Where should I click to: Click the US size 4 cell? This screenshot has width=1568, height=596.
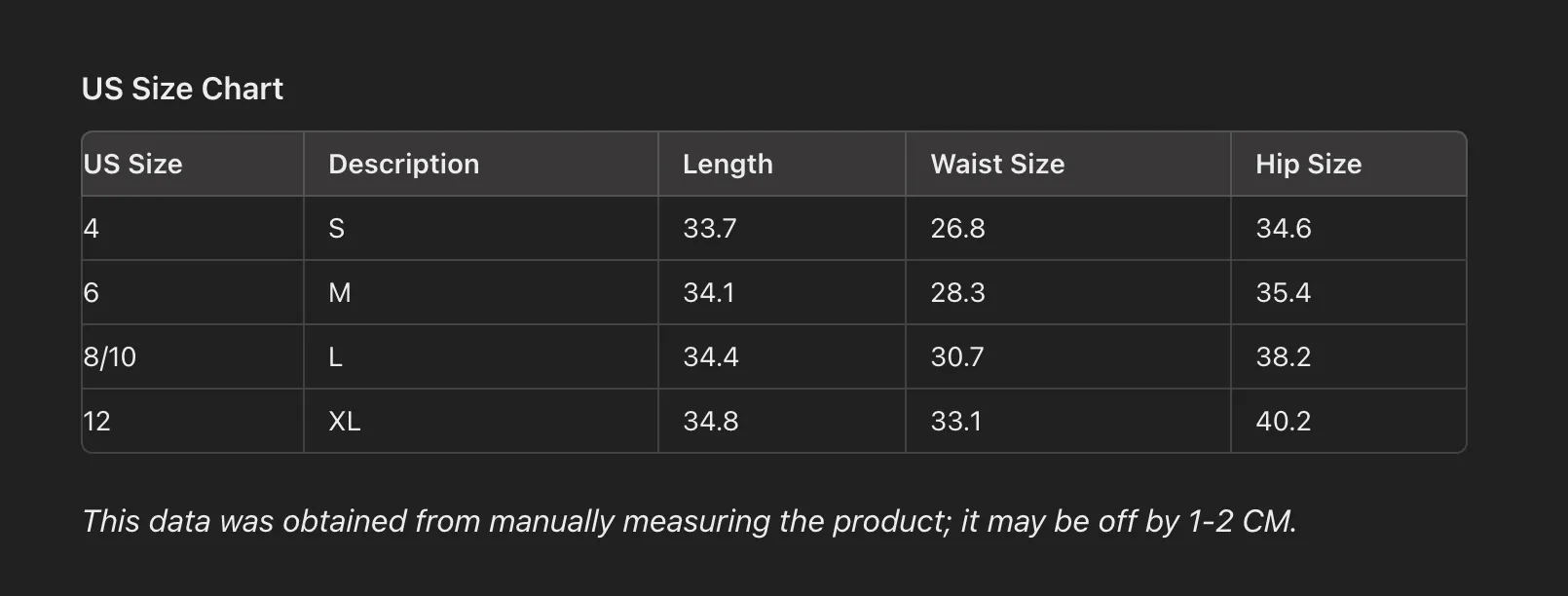[193, 228]
